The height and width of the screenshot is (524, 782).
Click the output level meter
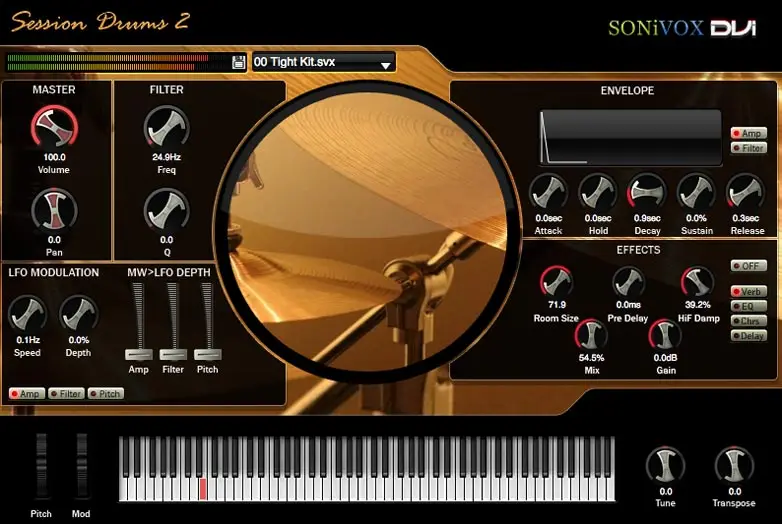click(x=118, y=62)
